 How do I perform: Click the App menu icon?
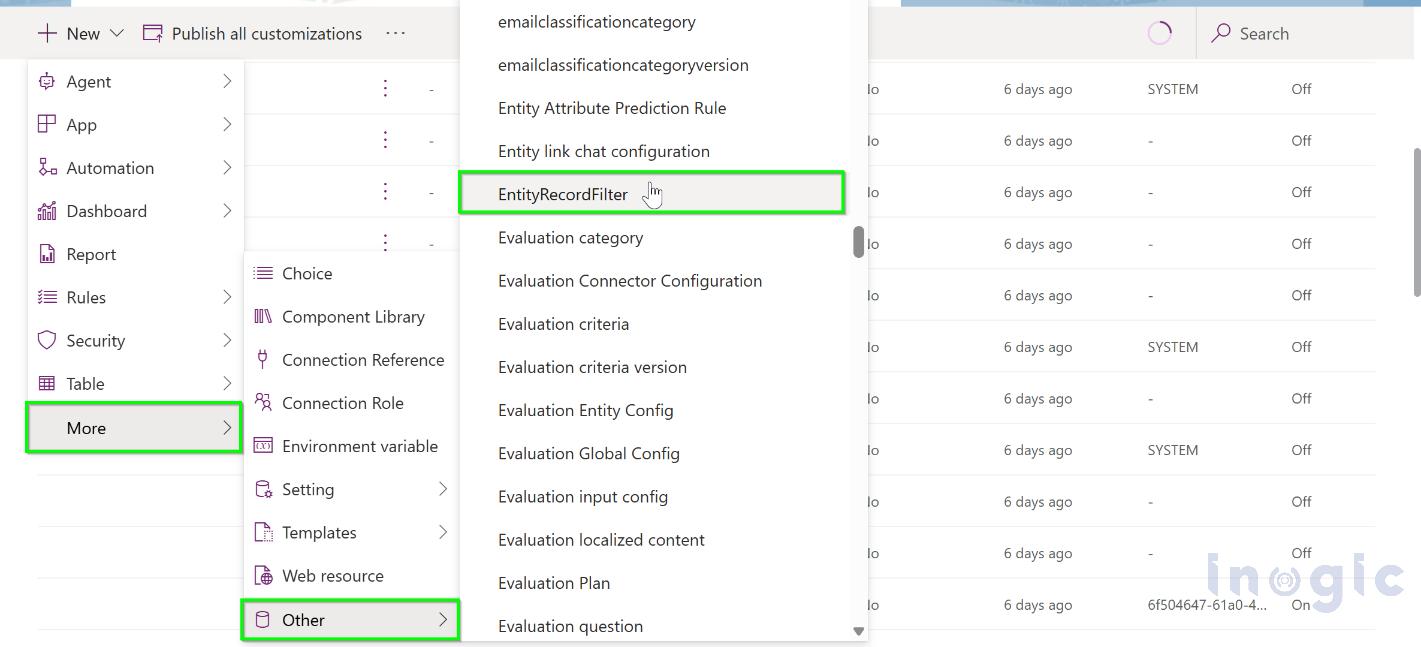(47, 124)
